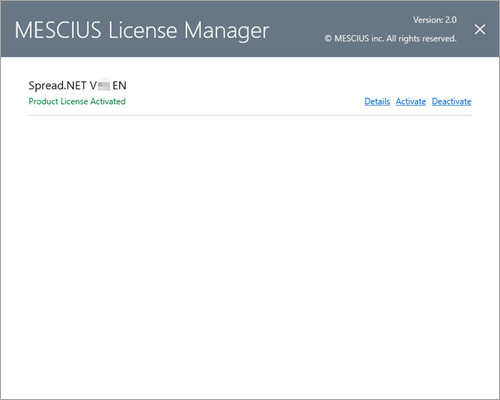Select the Spread.NET EN product name

pos(77,86)
